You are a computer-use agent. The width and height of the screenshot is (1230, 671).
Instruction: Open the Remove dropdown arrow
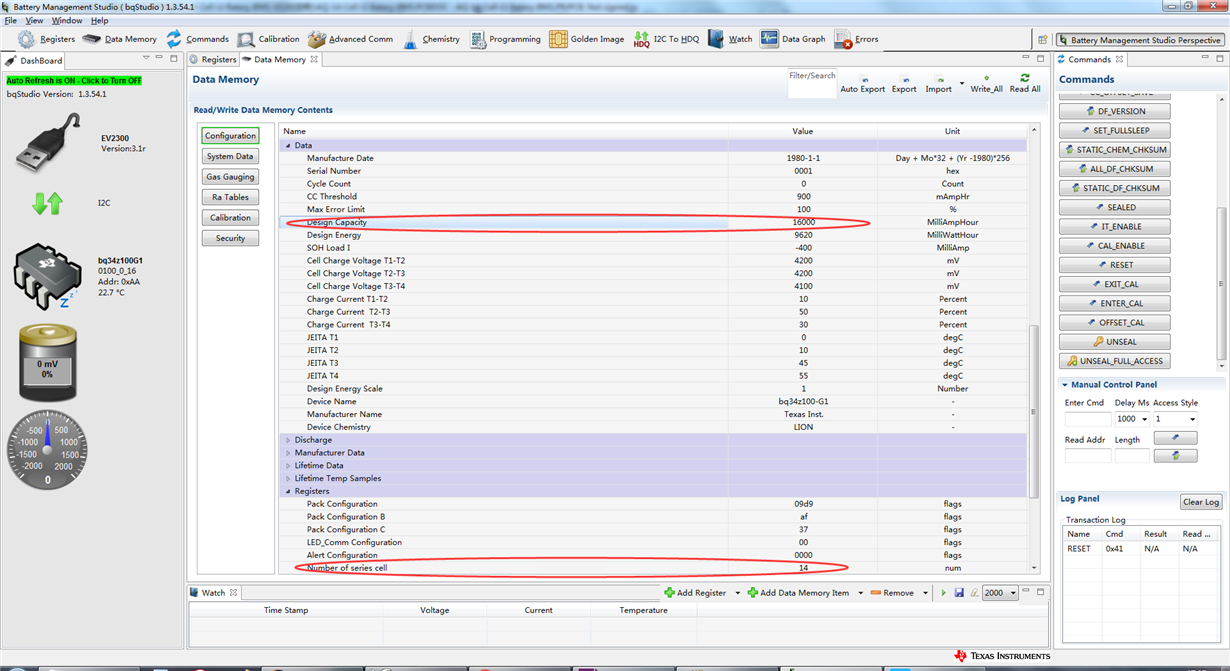tap(925, 593)
